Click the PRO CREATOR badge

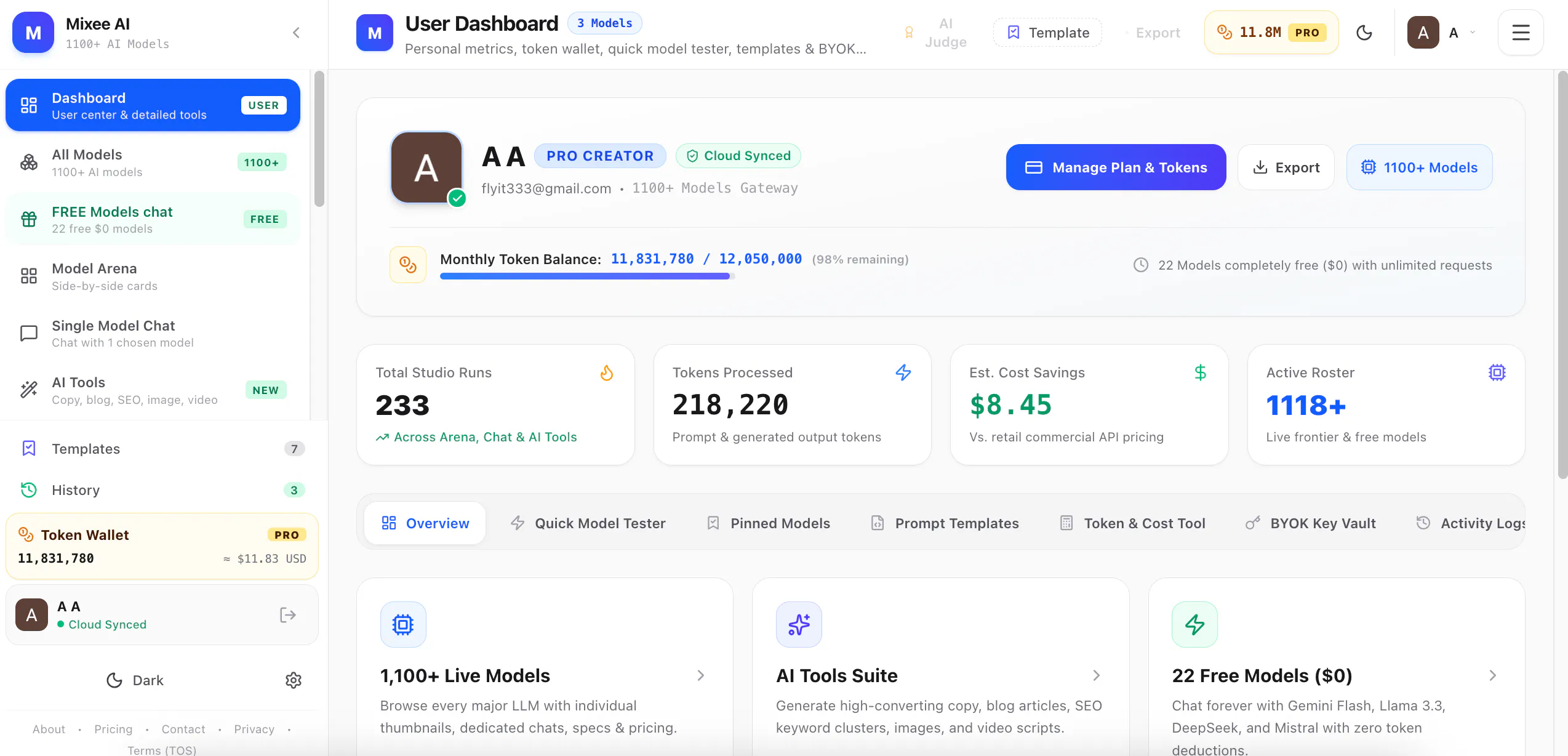(x=600, y=156)
